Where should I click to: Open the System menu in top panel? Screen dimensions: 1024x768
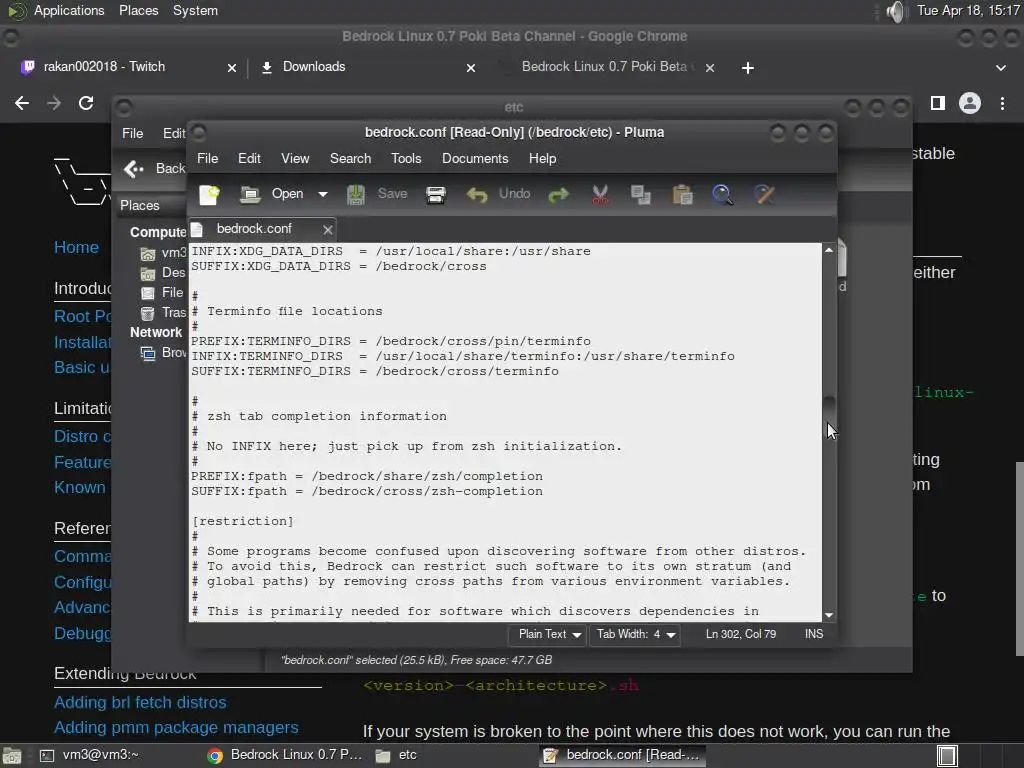(195, 10)
